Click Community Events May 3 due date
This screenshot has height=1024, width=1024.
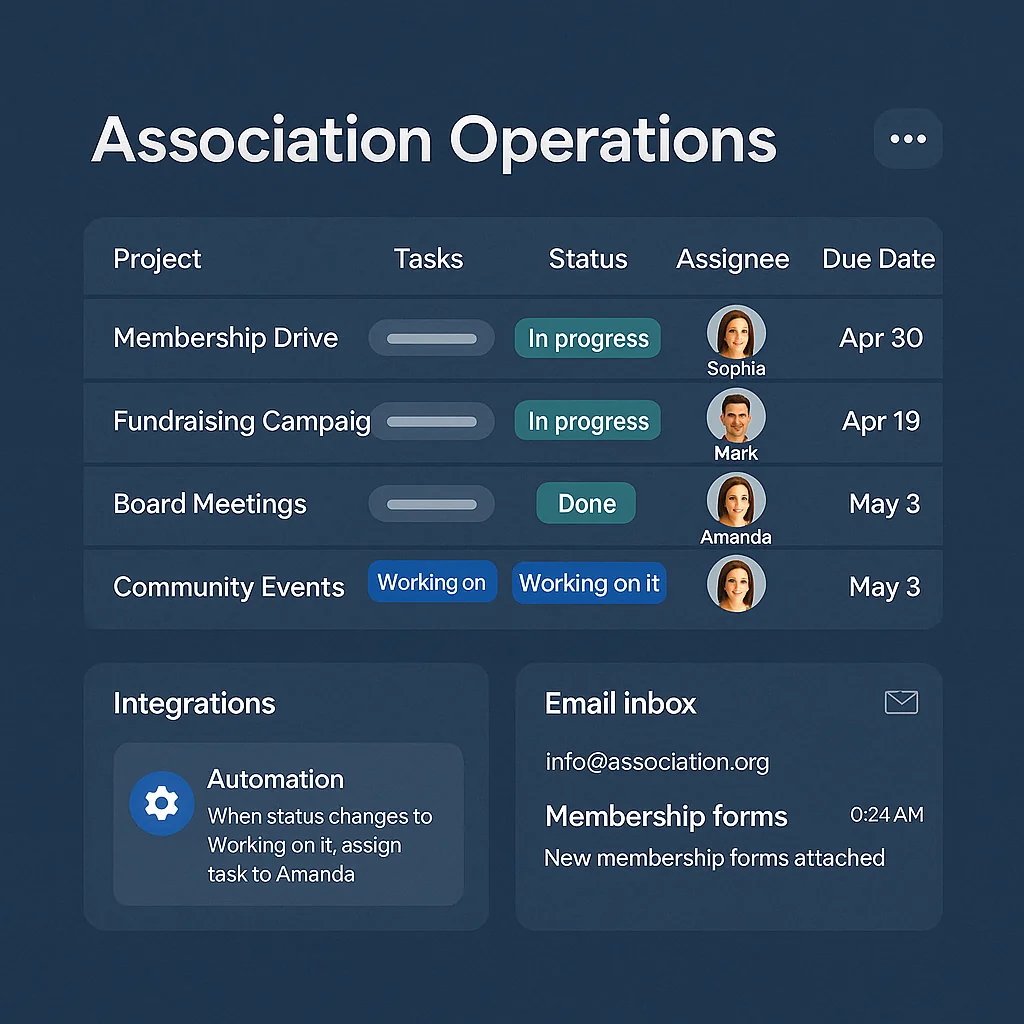[884, 587]
